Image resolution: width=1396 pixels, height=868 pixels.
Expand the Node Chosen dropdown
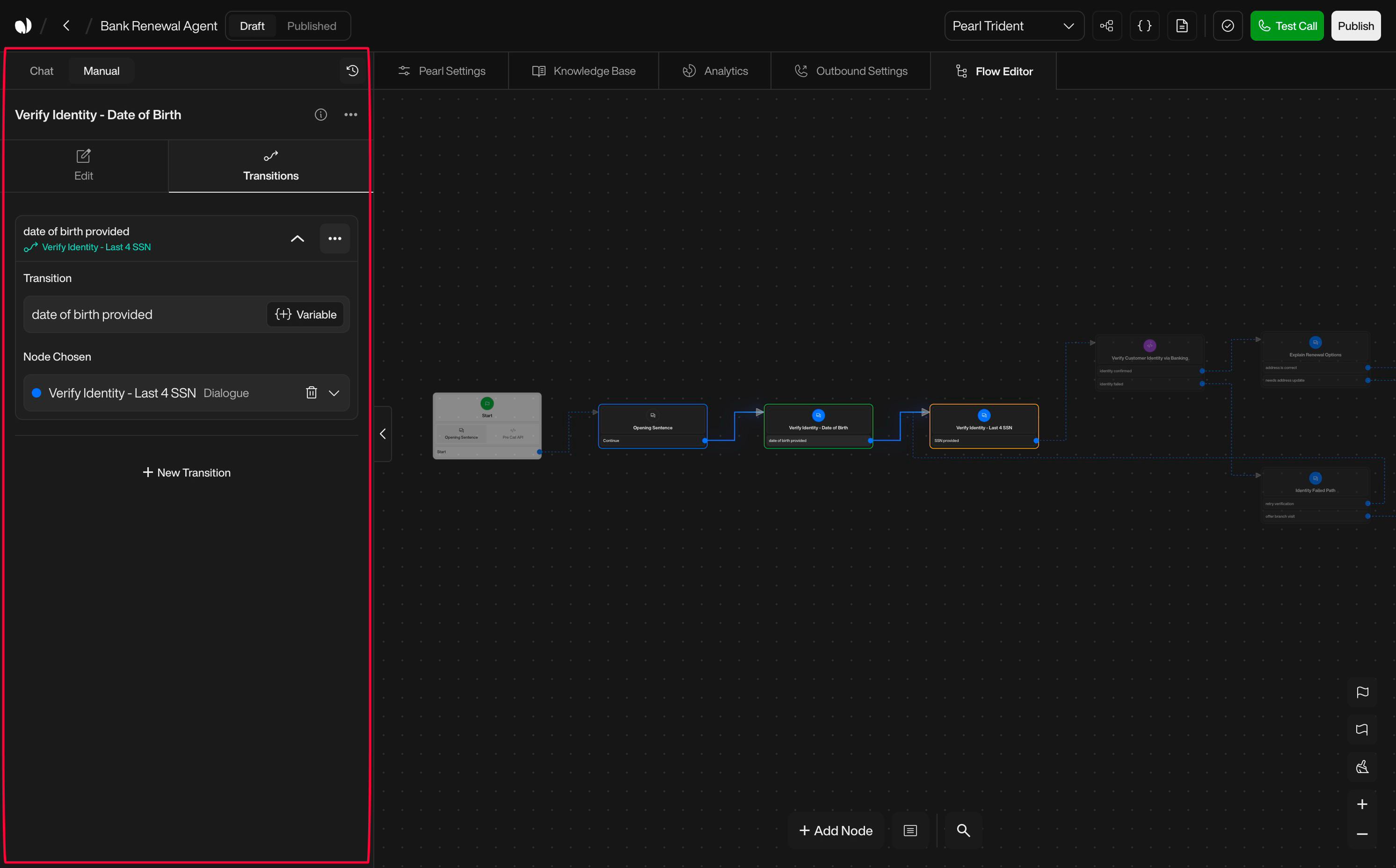click(x=334, y=393)
